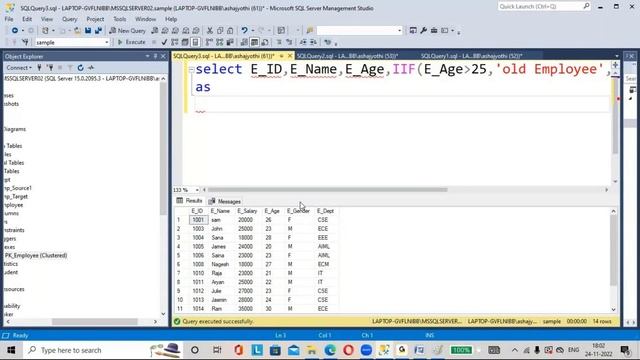The height and width of the screenshot is (360, 640).
Task: Select the cell 1001 in results grid
Action: [198, 220]
